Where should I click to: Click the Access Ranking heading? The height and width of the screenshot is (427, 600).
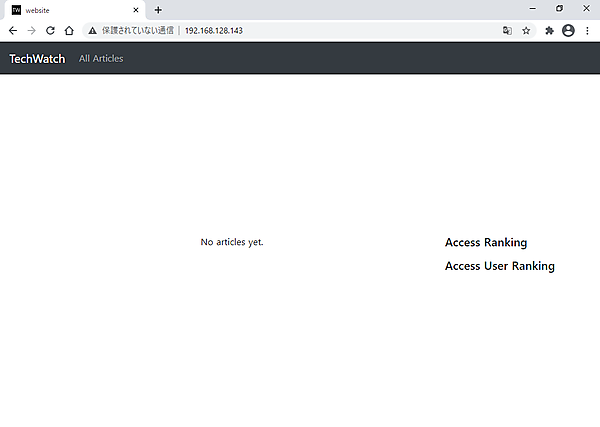pyautogui.click(x=485, y=242)
